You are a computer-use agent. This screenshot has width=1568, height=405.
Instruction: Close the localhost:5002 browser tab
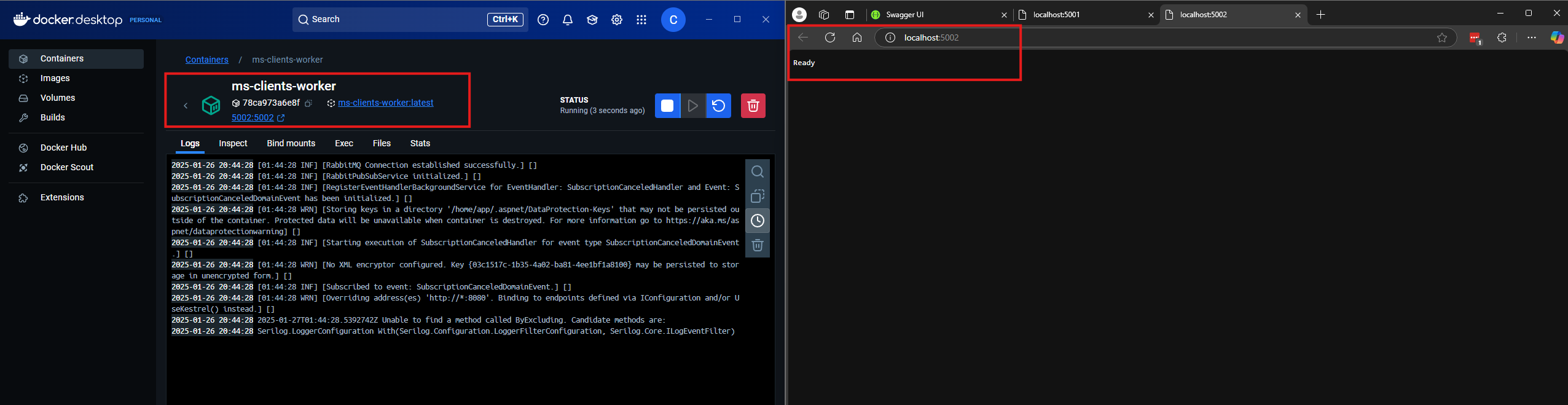click(x=1298, y=15)
